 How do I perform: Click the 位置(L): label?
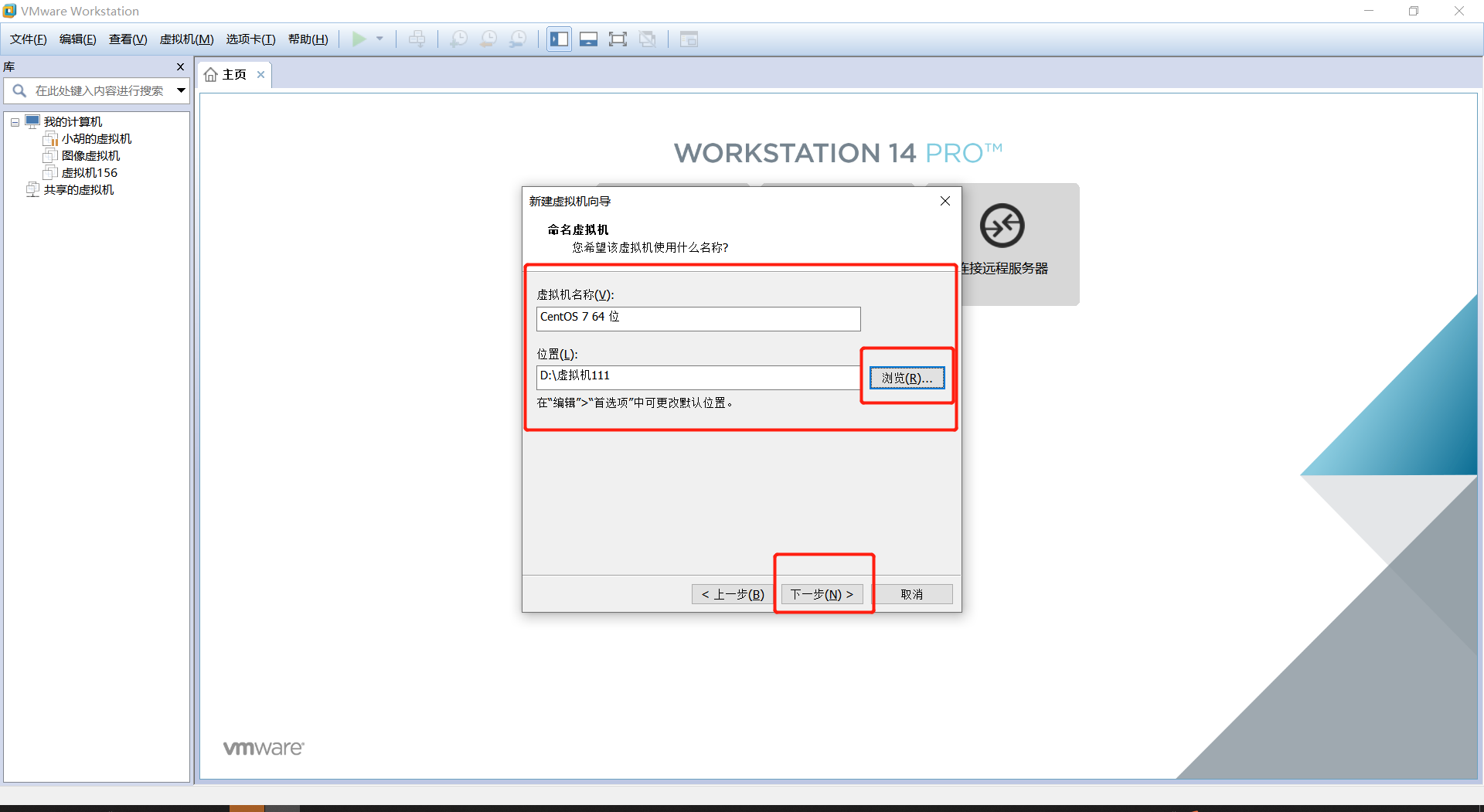coord(557,354)
